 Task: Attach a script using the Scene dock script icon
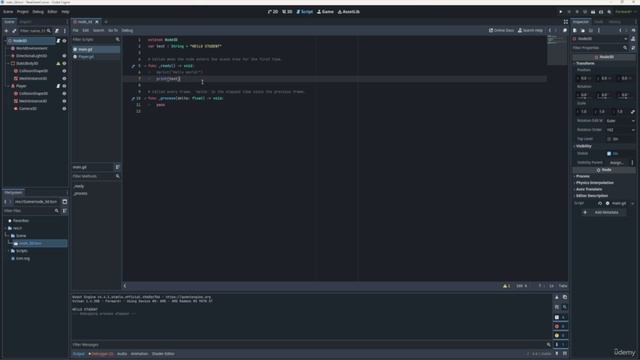(57, 31)
